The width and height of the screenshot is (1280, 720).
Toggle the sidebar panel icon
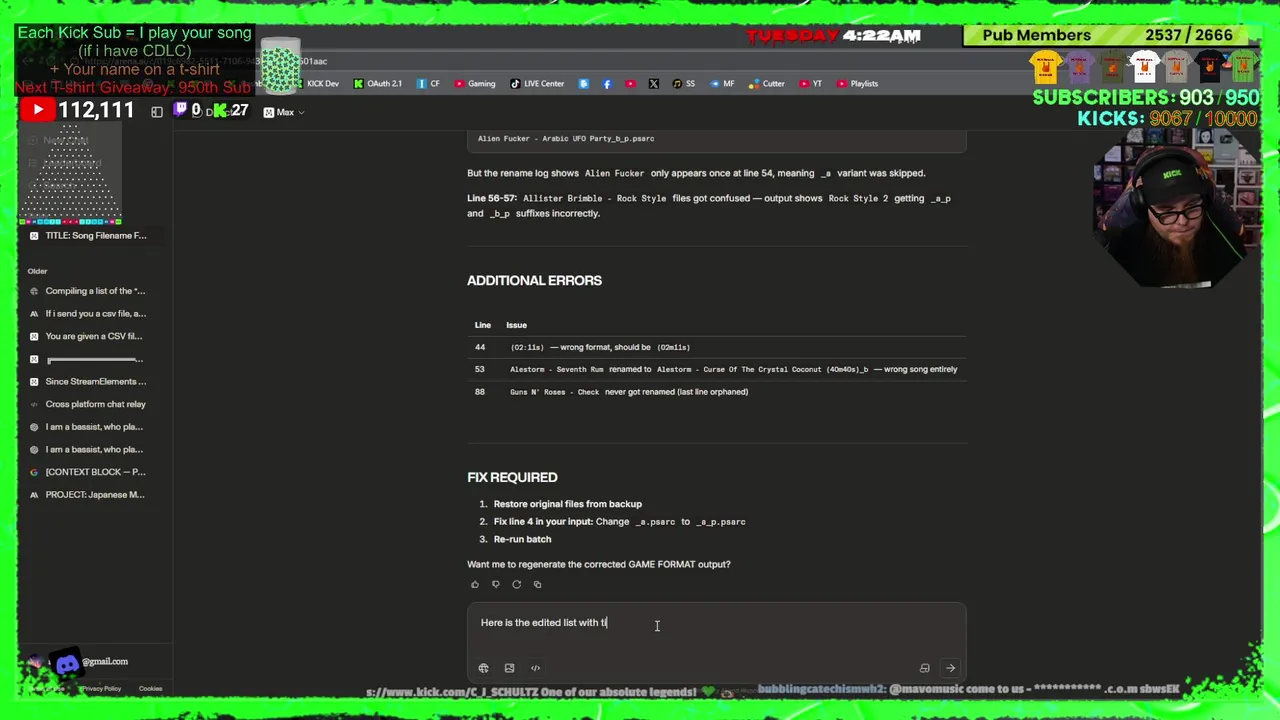tap(157, 112)
